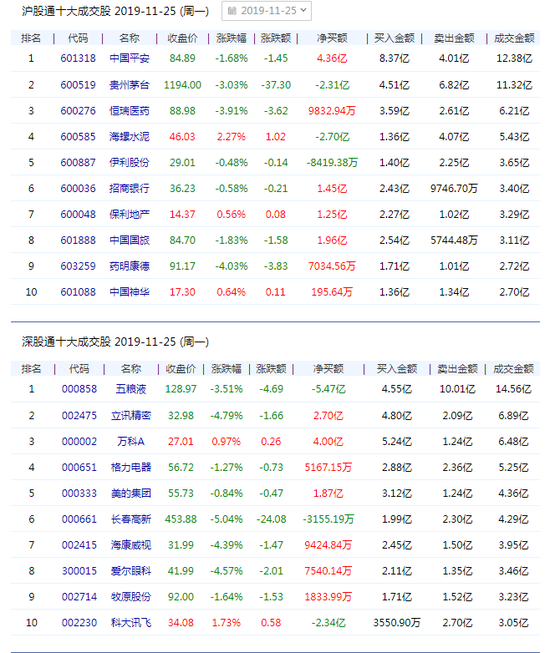Open stock code 601888 link

point(78,240)
